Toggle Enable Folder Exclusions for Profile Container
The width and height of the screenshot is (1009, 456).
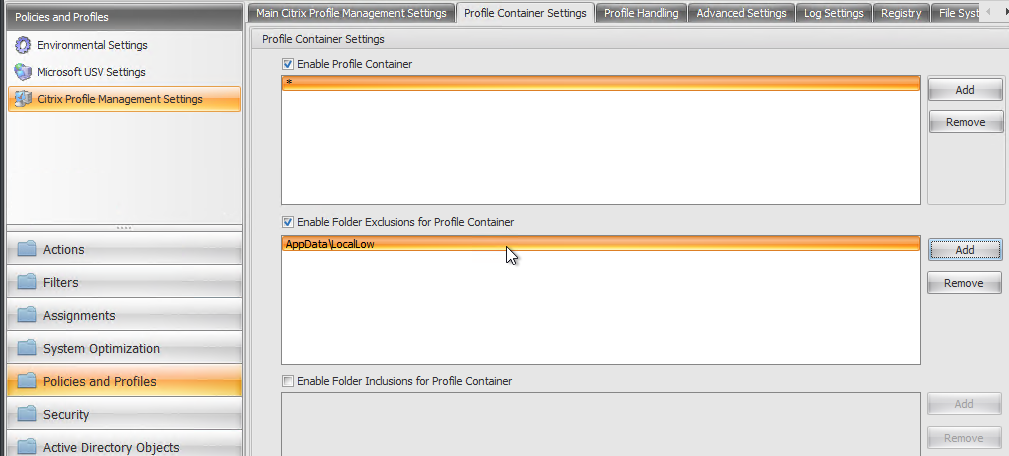click(288, 222)
